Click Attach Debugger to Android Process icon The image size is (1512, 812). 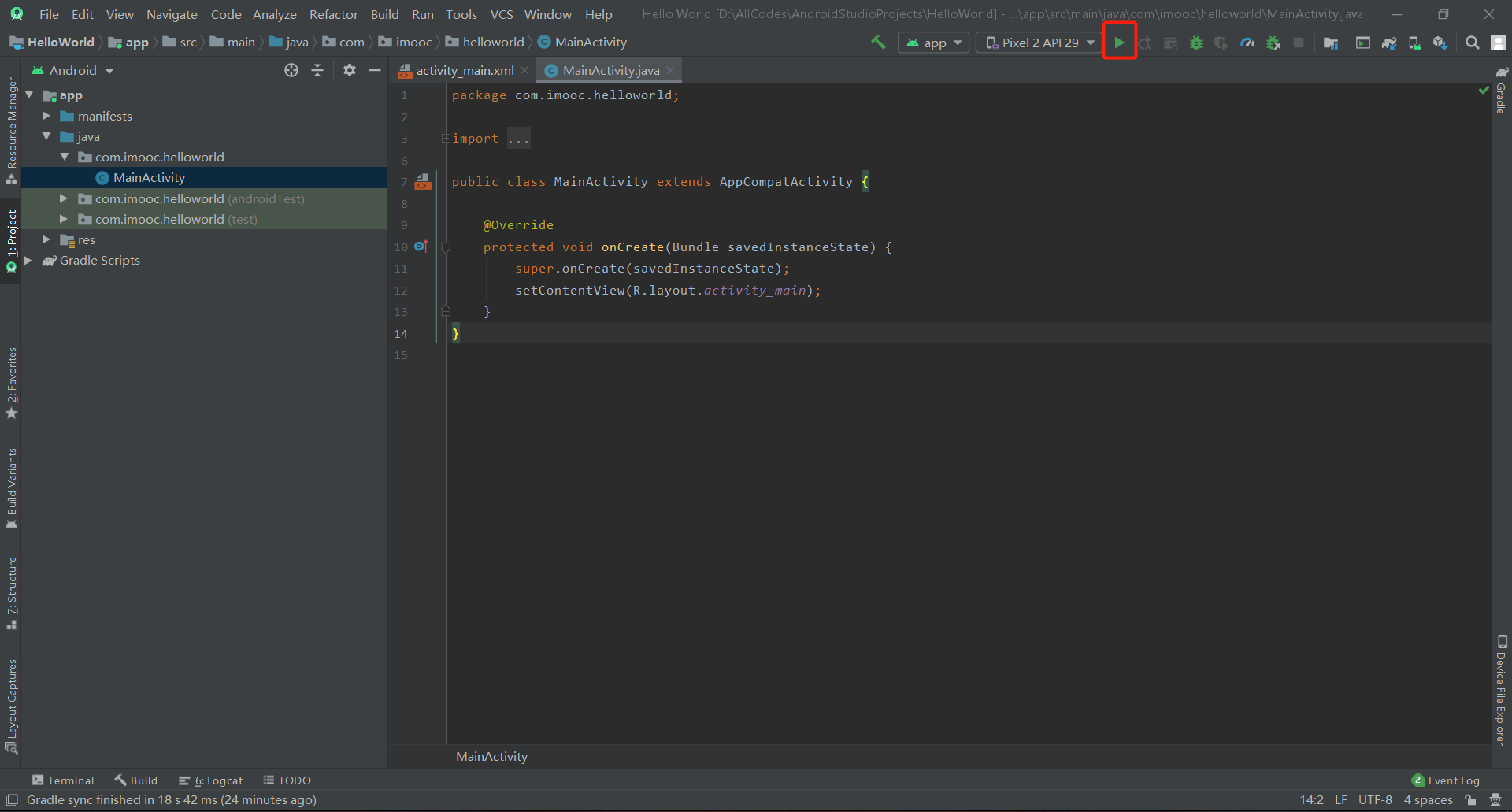(1273, 43)
